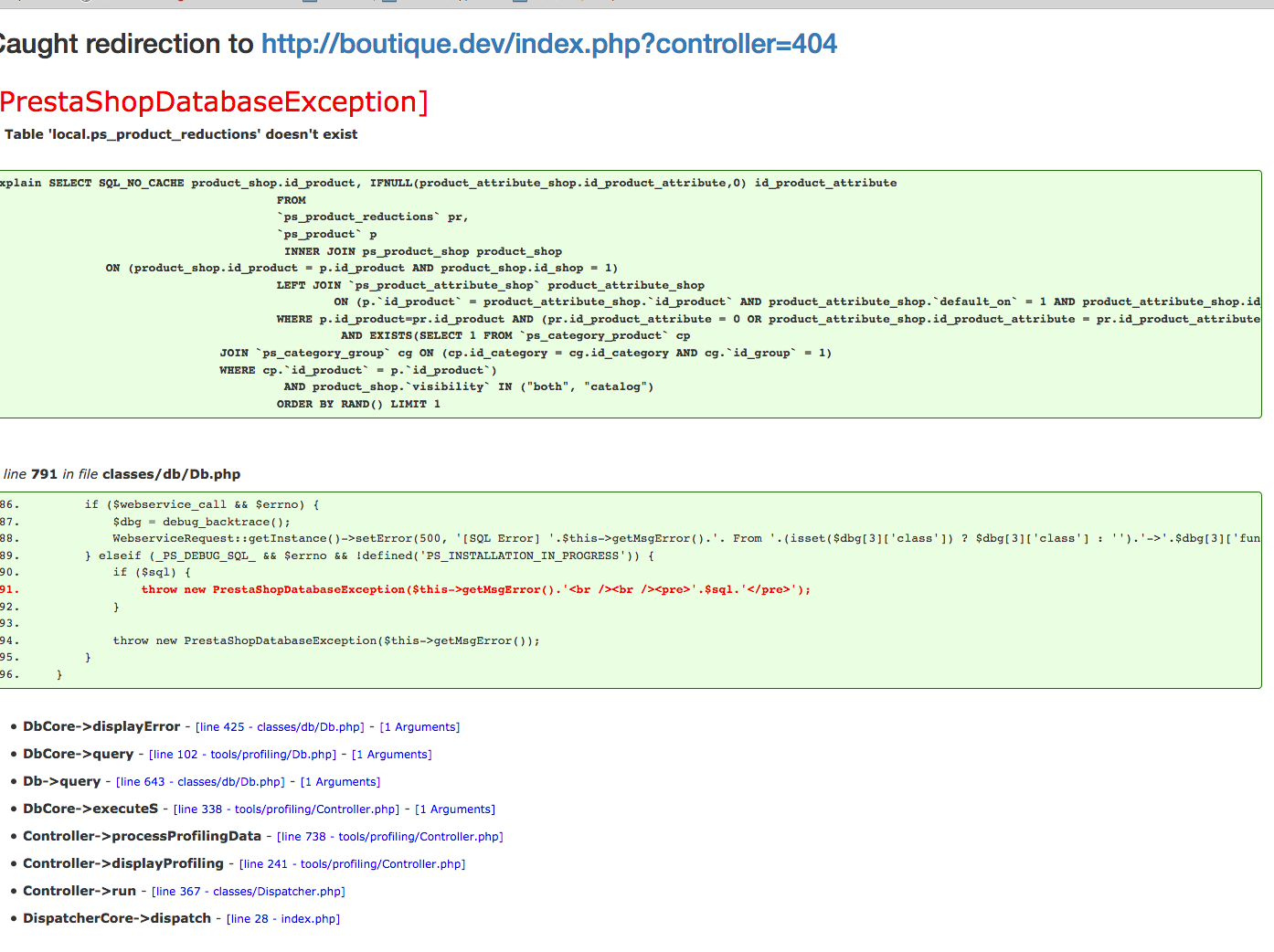Show arguments for DbCore->displayError
Image resolution: width=1274 pixels, height=952 pixels.
click(419, 727)
